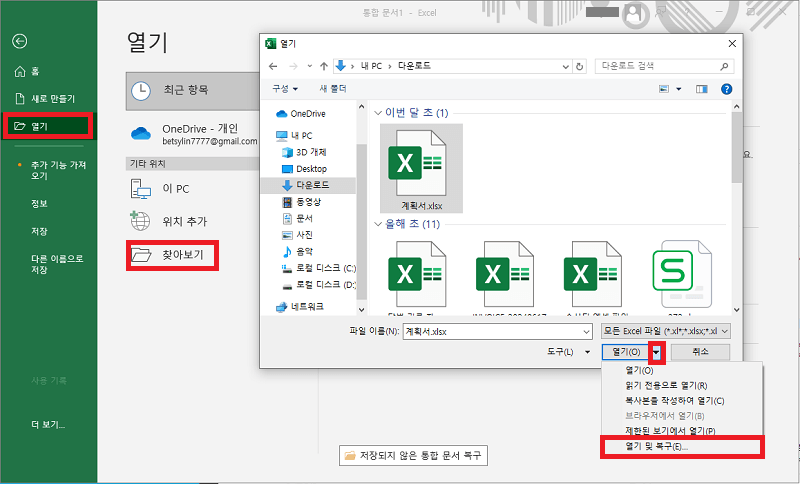Screen dimensions: 800x484
Task: Click 새 폴더 button
Action: pos(333,89)
